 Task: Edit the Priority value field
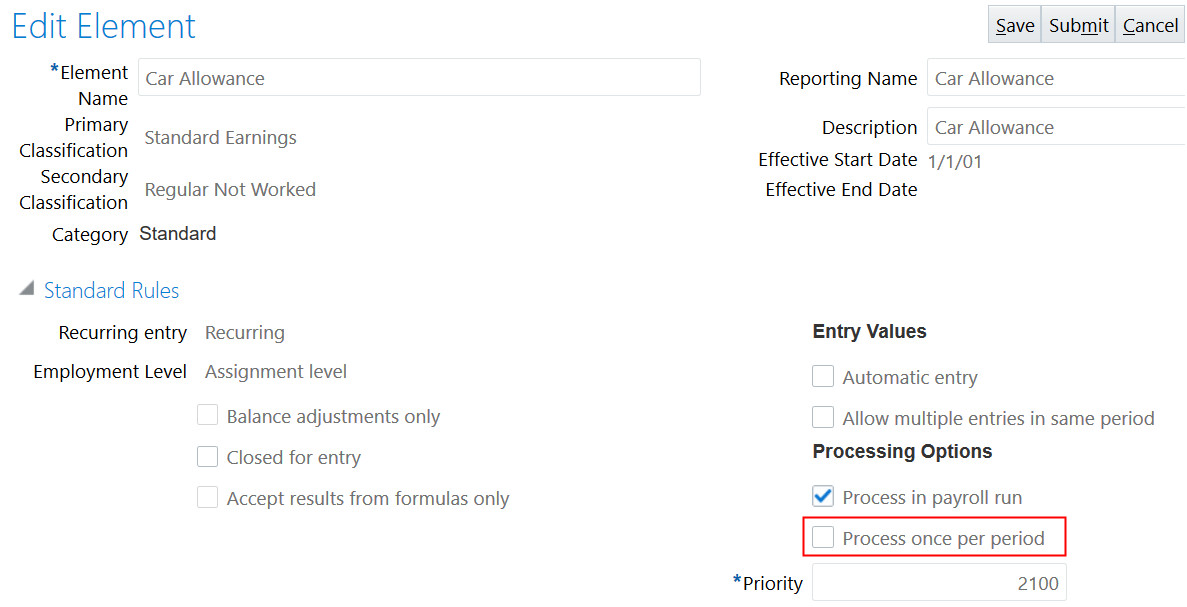tap(938, 583)
